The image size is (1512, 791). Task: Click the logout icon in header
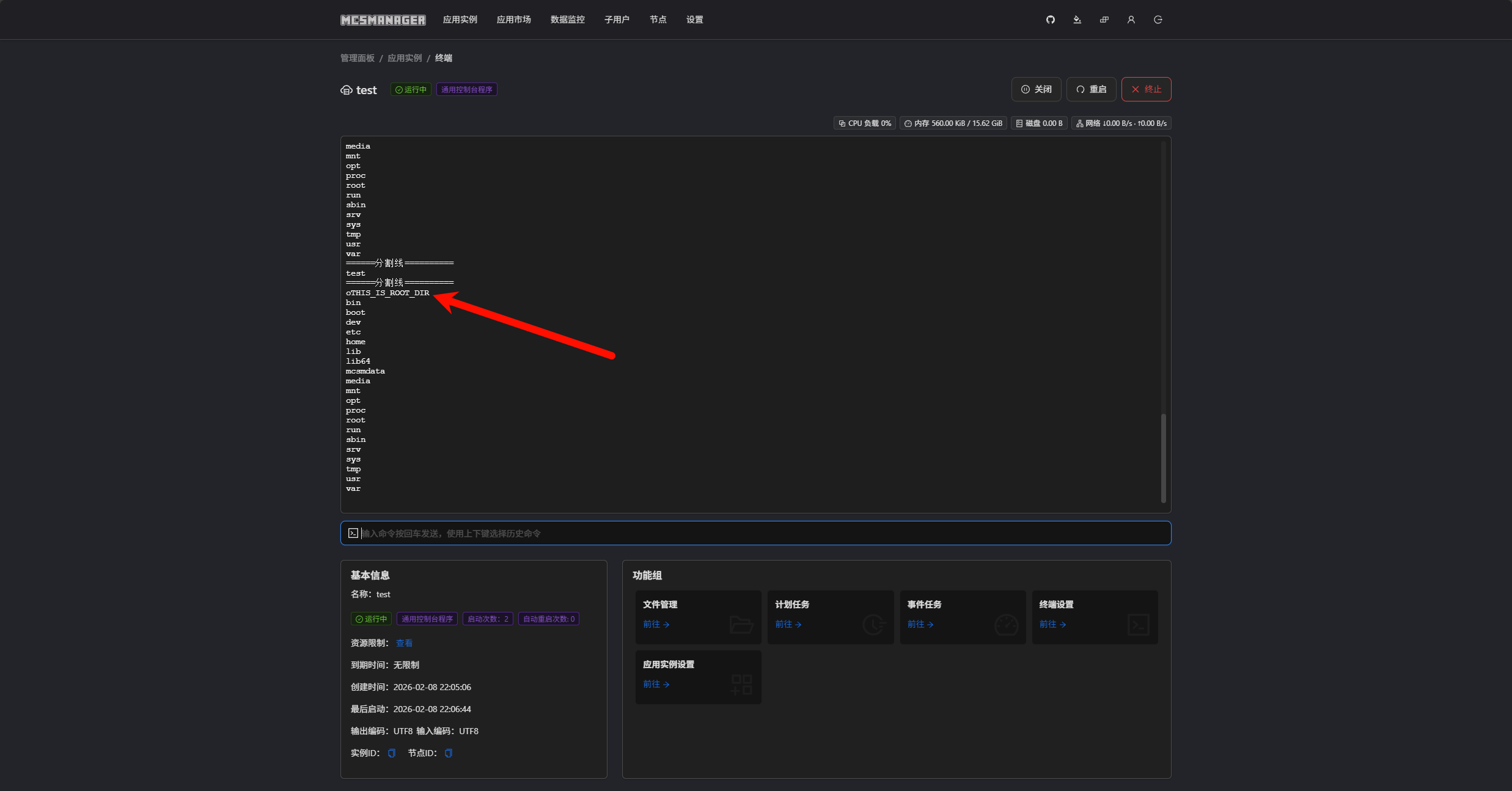[1158, 20]
